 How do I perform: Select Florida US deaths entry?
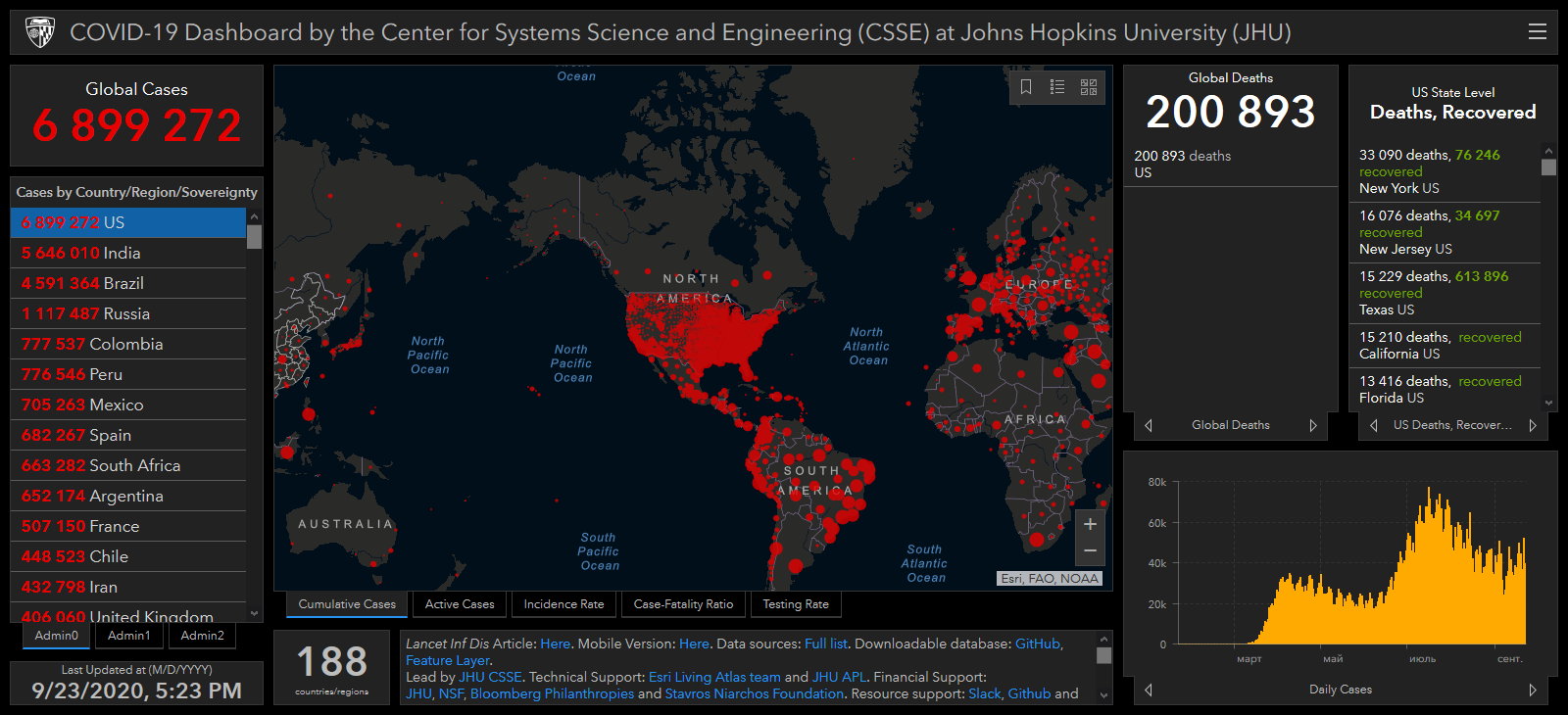1445,390
